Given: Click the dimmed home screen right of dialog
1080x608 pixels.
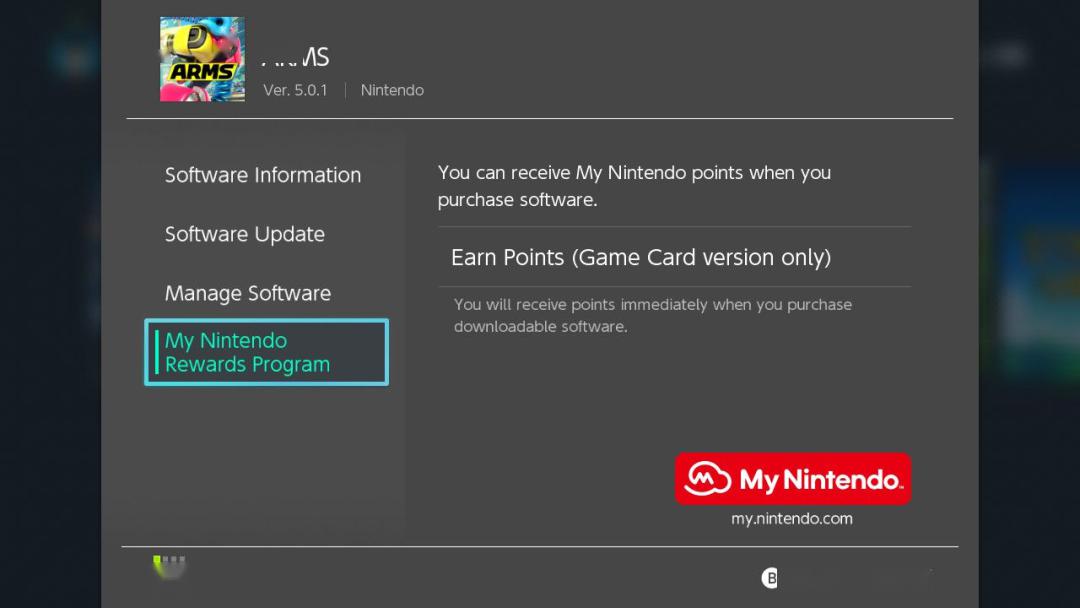Looking at the screenshot, I should click(x=1030, y=300).
